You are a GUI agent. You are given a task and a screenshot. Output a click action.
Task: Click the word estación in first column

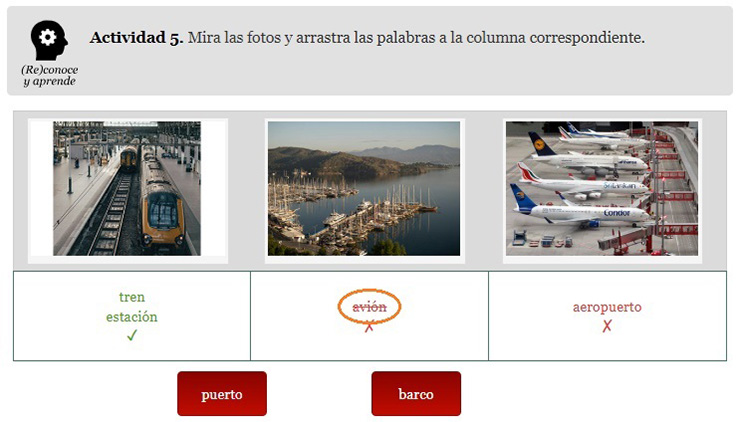coord(132,317)
